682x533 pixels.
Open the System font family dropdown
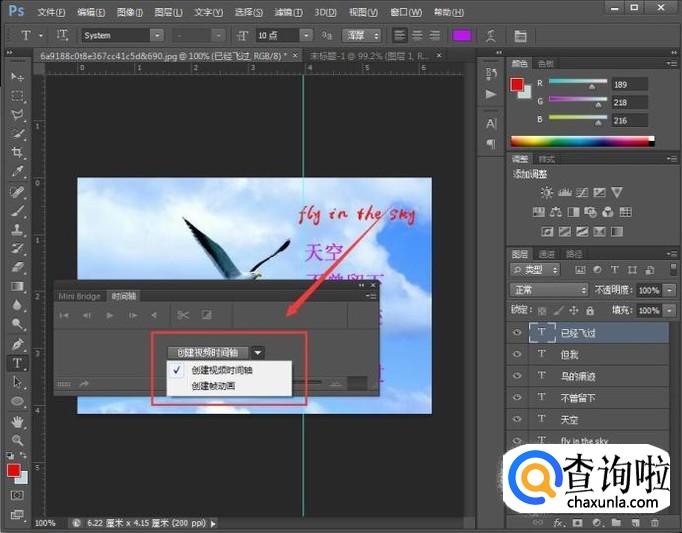tap(122, 35)
